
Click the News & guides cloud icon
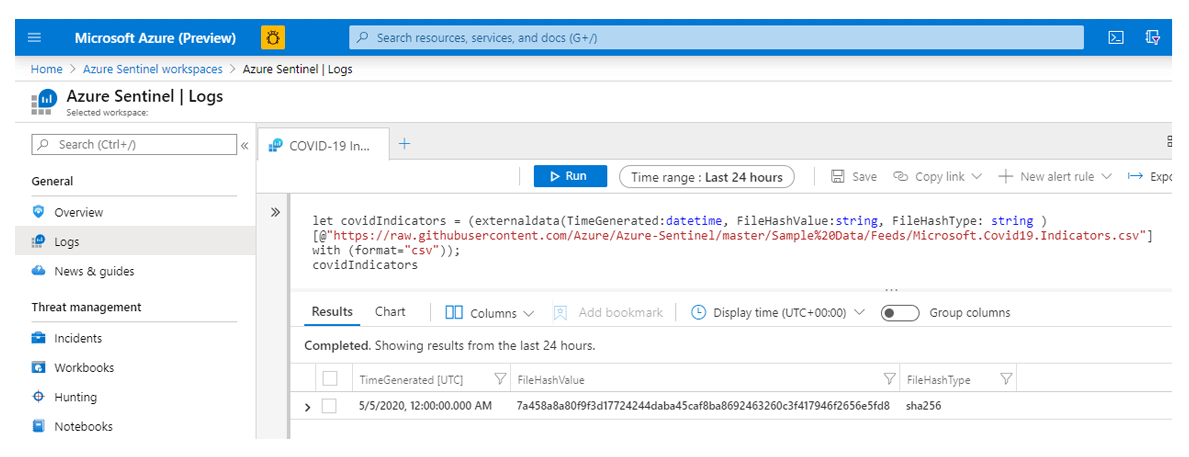point(39,271)
